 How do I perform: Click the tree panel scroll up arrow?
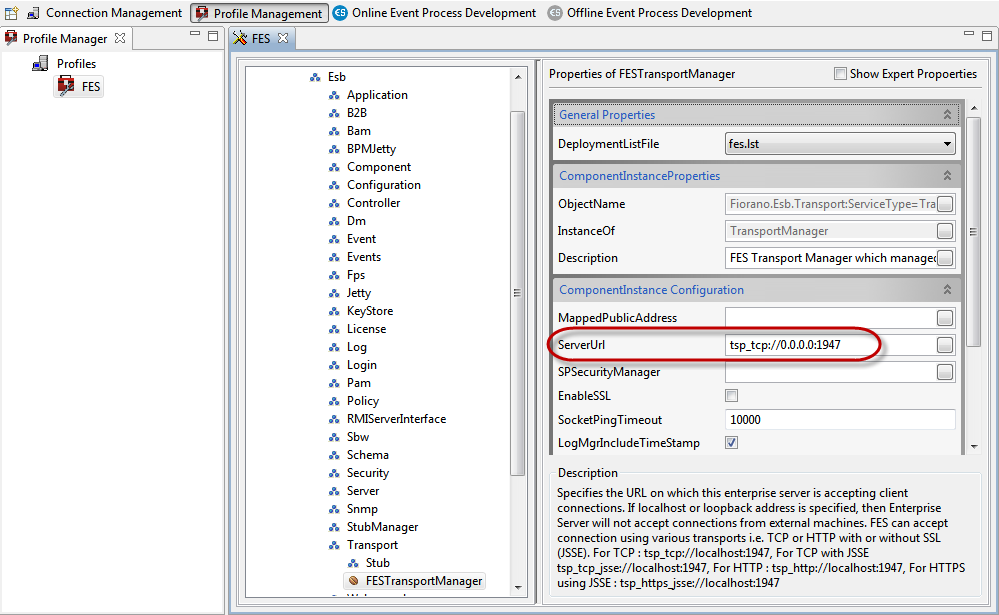(x=517, y=77)
